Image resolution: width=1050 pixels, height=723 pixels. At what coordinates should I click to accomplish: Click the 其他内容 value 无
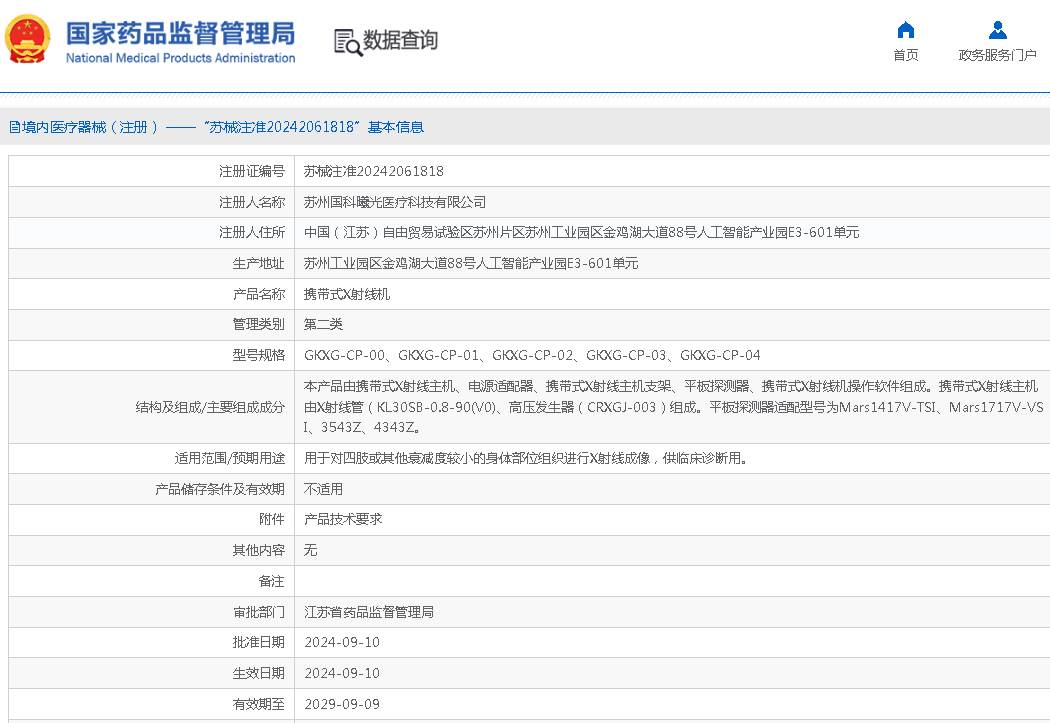coord(310,550)
